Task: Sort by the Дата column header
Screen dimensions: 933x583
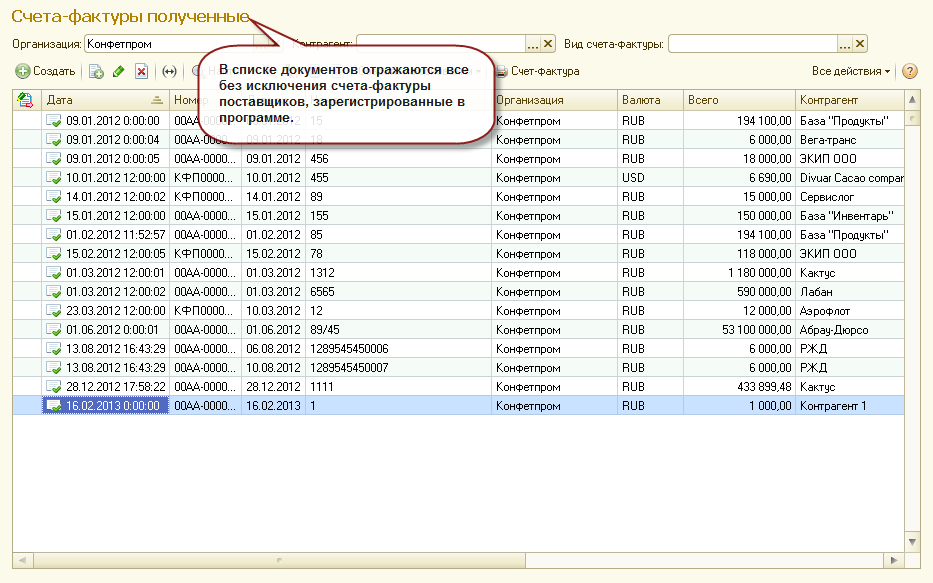Action: point(105,100)
